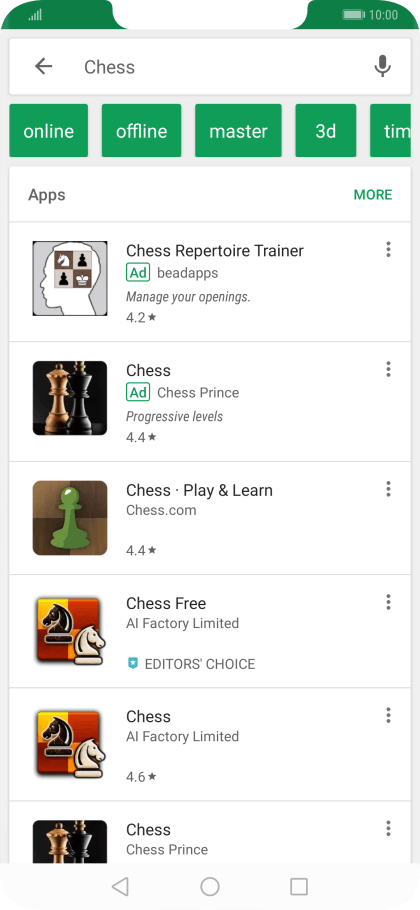
Task: Open Chess · Play & Learn pawn icon
Action: coord(70,518)
